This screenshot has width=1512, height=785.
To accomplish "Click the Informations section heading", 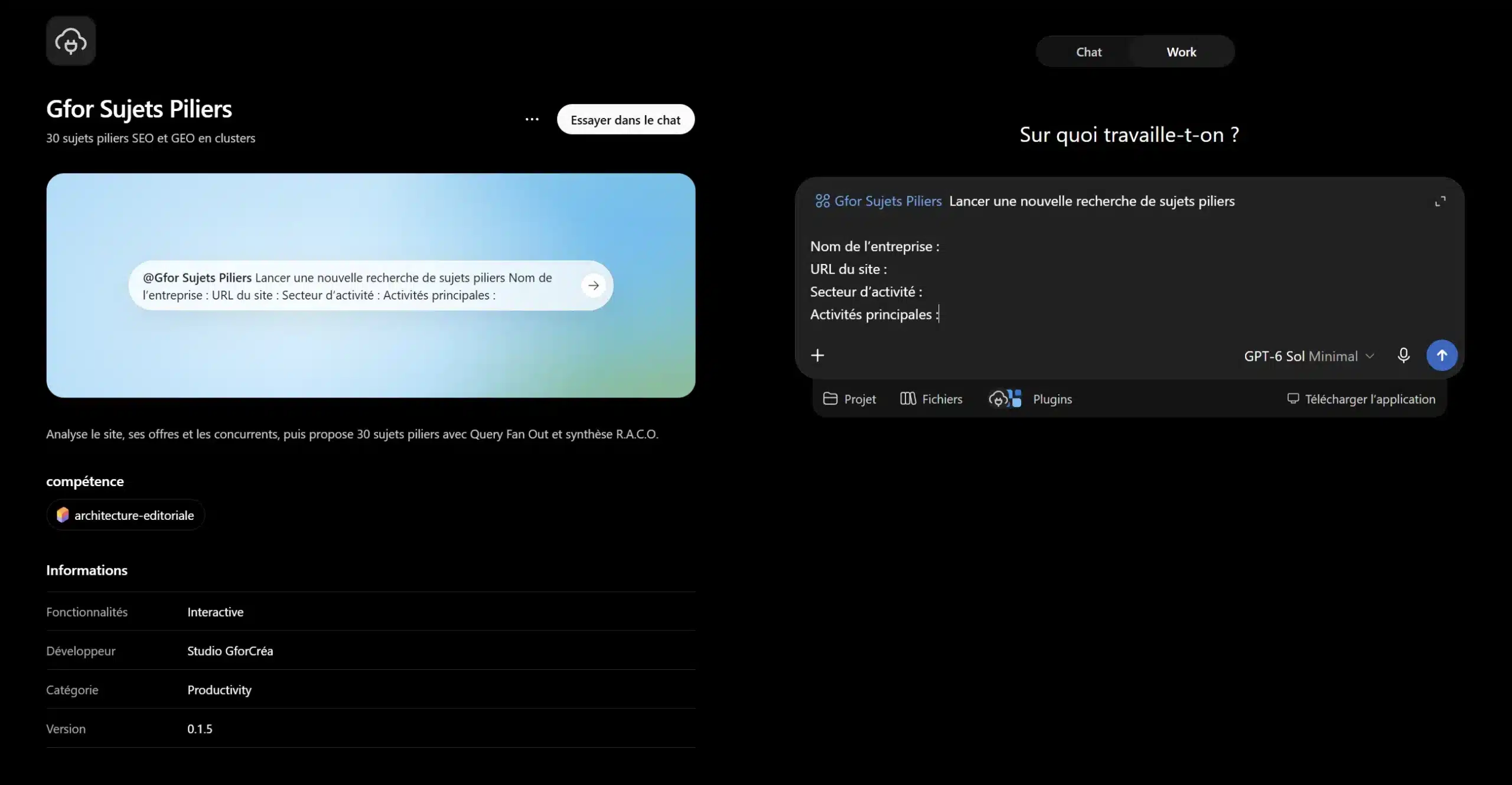I will pos(87,570).
